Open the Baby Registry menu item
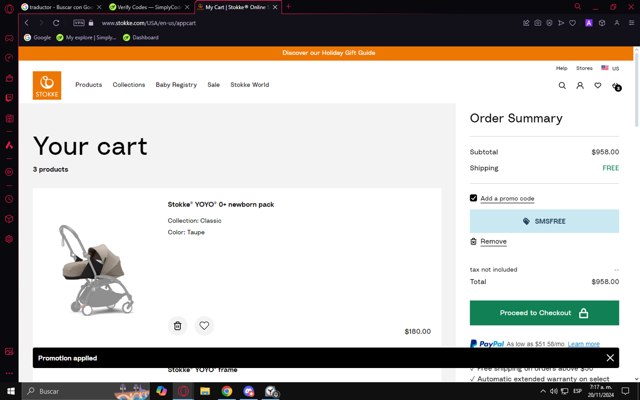 (x=176, y=85)
